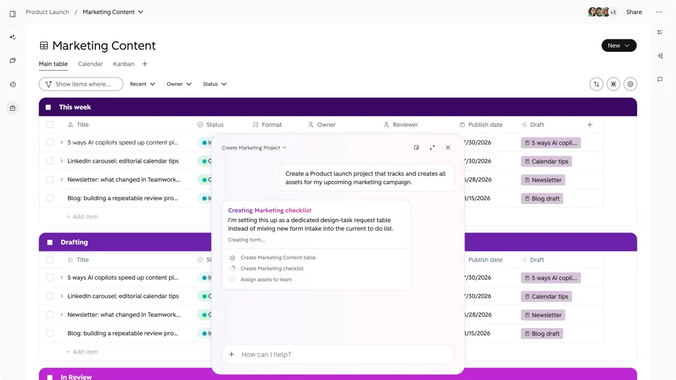Screen dimensions: 676x380
Task: Check LinkedIn carousel row in Drafting
Action: click(x=50, y=296)
